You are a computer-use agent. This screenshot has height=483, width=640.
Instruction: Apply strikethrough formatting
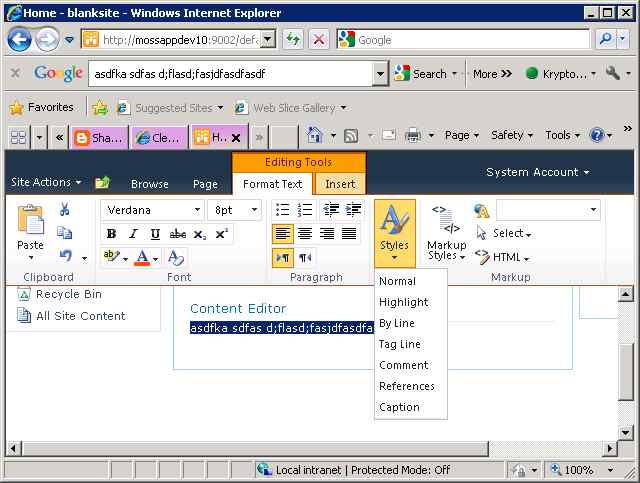(x=178, y=234)
